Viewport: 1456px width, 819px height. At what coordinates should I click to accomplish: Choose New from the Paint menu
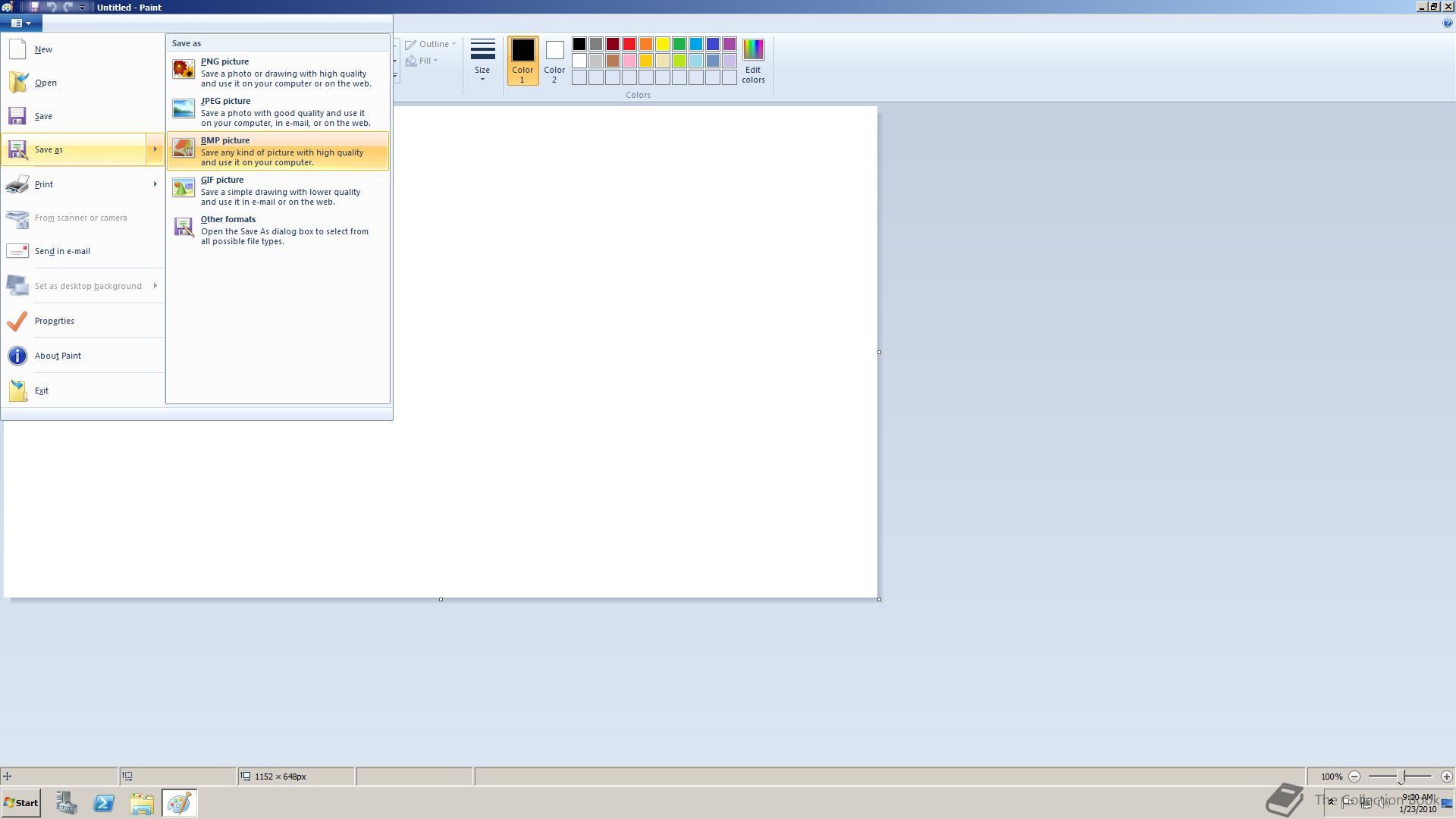pyautogui.click(x=83, y=49)
